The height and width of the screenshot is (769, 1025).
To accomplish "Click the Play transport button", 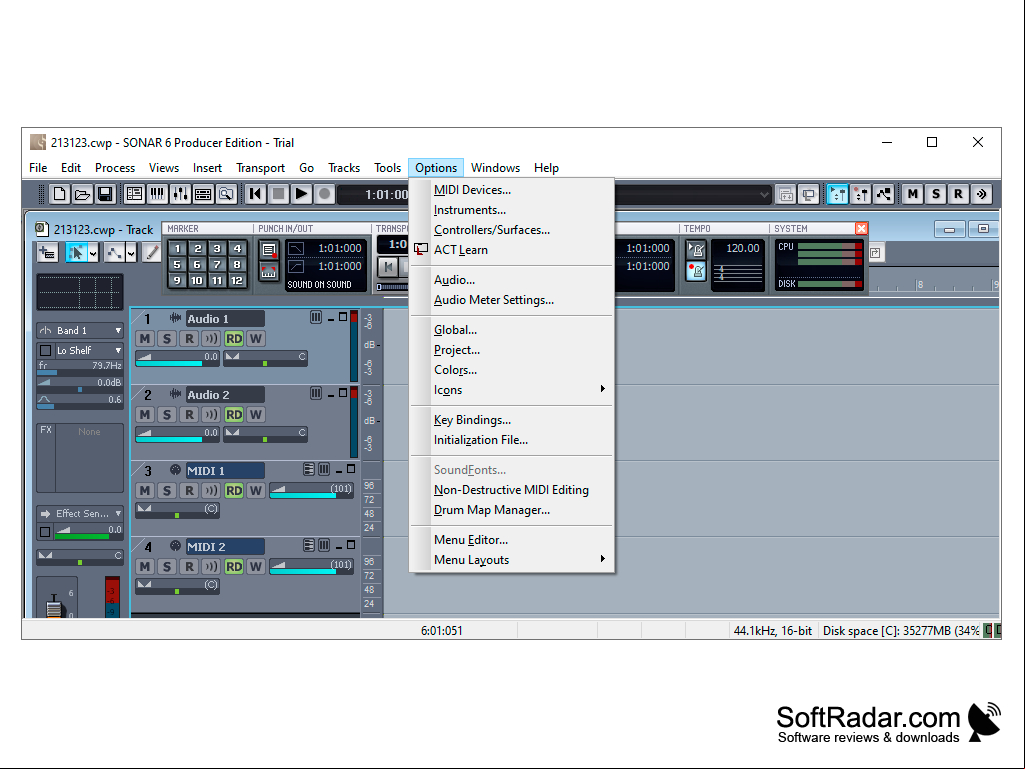I will pyautogui.click(x=301, y=194).
